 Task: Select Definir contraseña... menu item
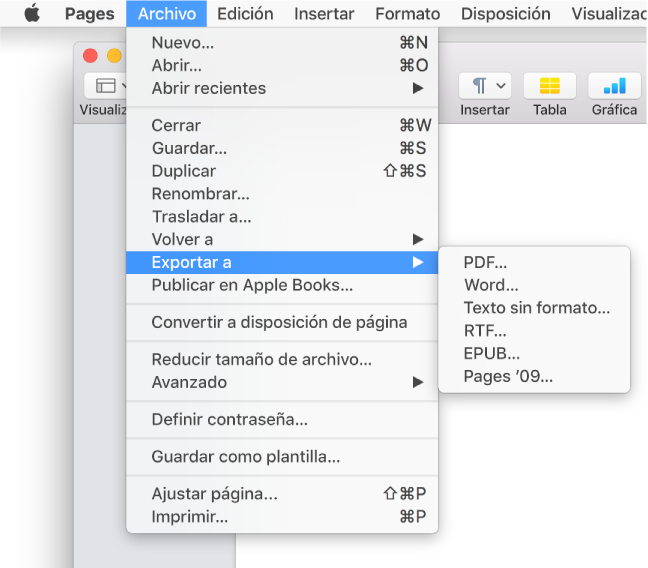(282, 419)
